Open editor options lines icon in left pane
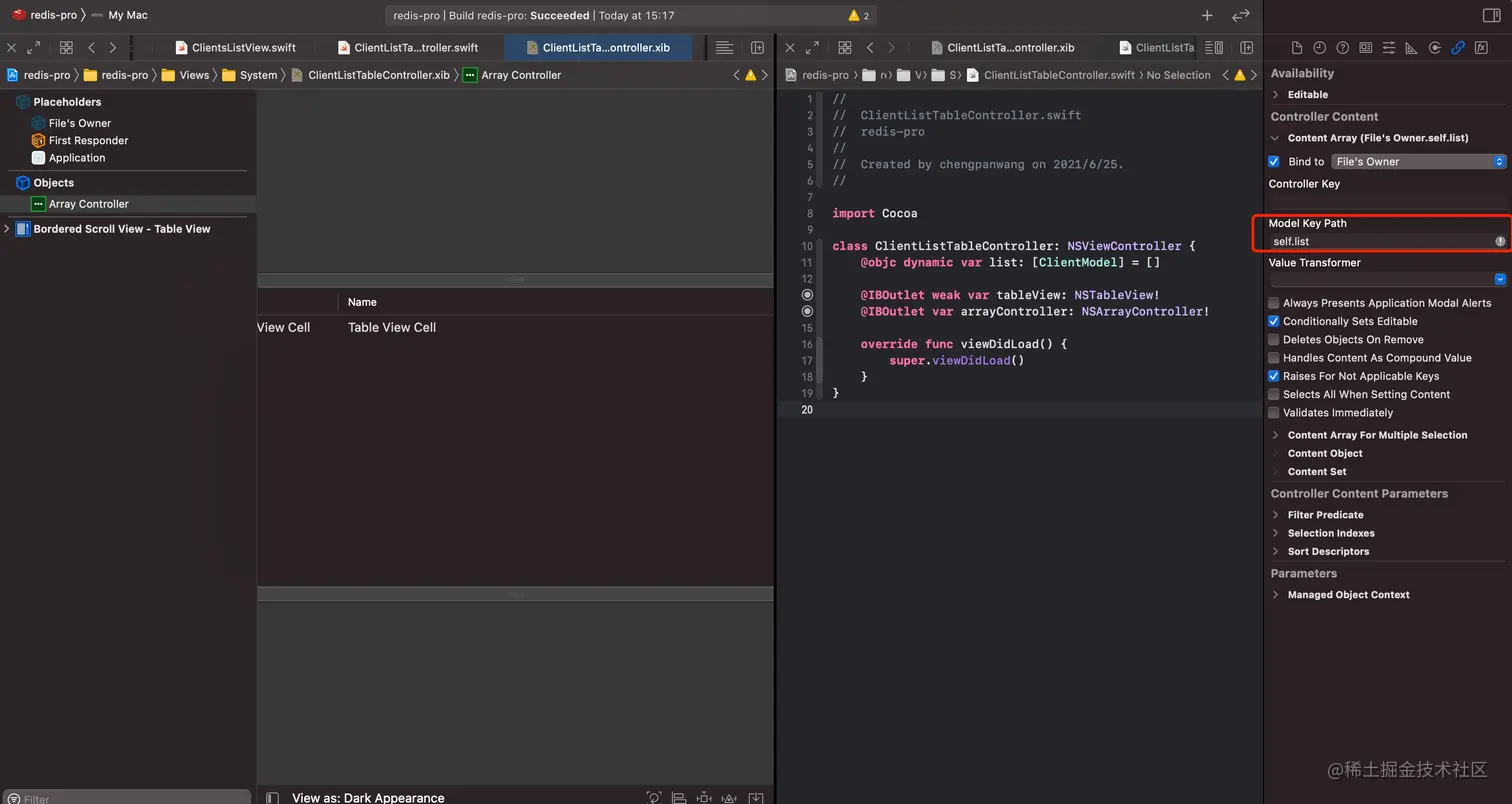Viewport: 1512px width, 804px height. pyautogui.click(x=725, y=47)
